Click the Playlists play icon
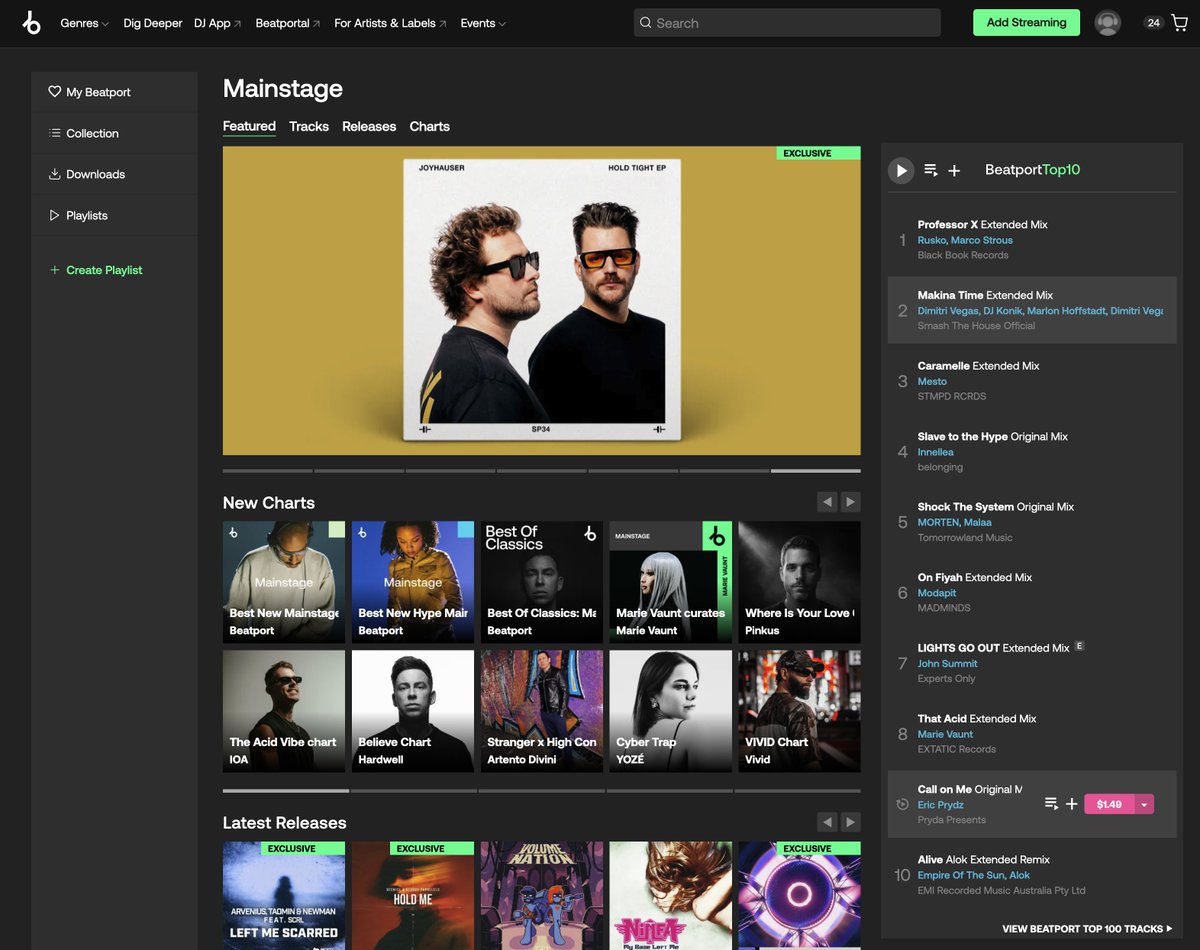Image resolution: width=1200 pixels, height=950 pixels. pos(55,215)
